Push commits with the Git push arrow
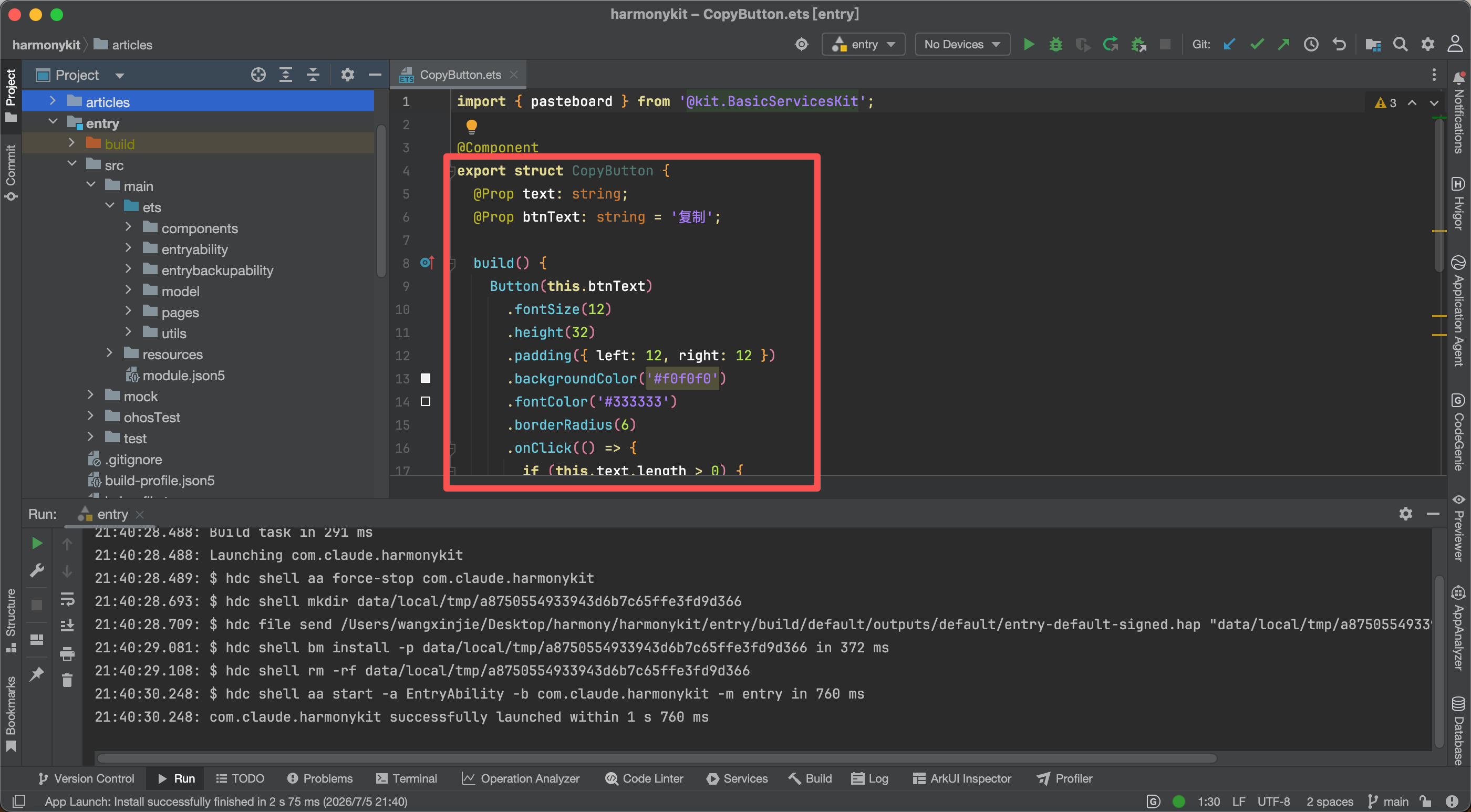1471x812 pixels. click(x=1283, y=45)
